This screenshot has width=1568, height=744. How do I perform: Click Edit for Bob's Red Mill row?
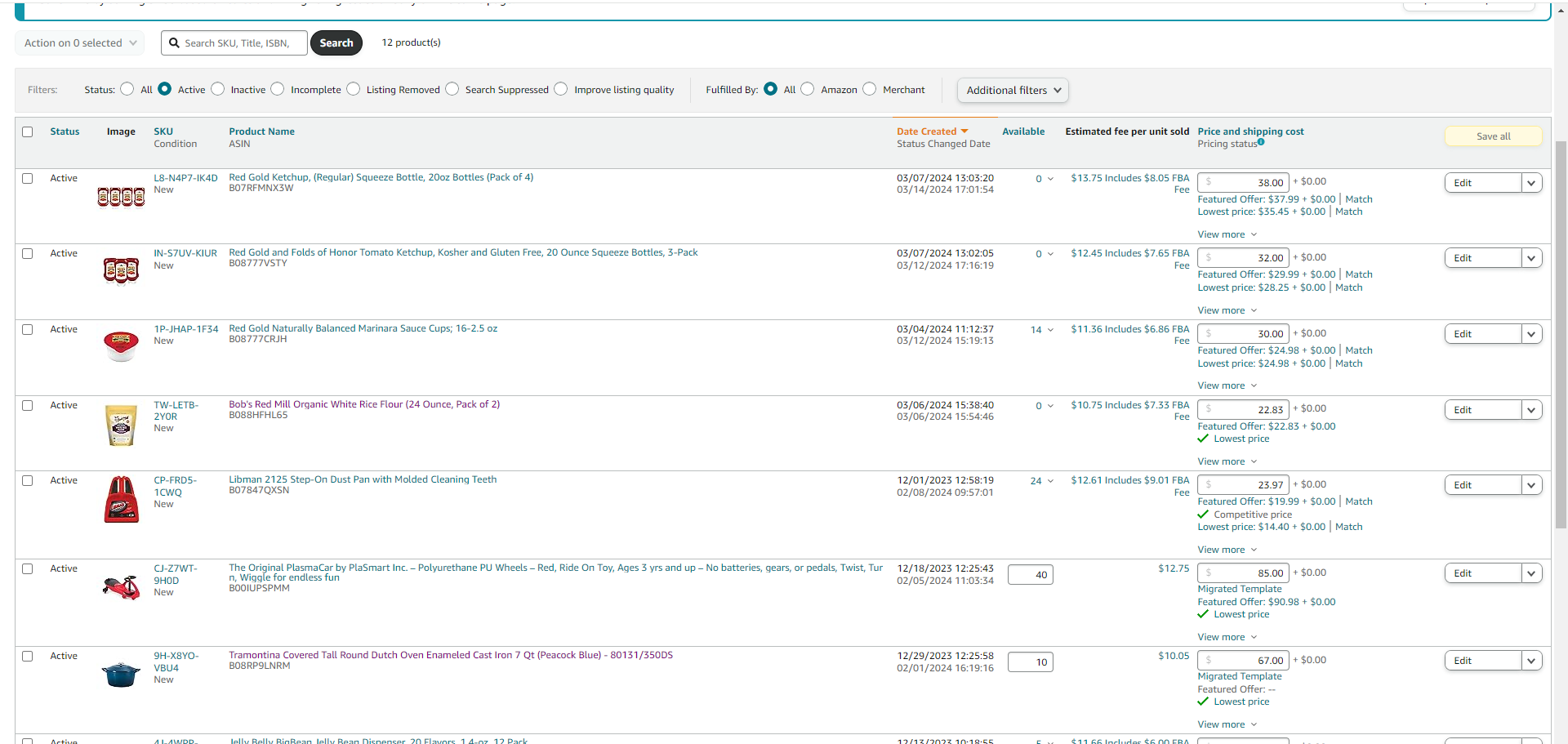(1483, 410)
